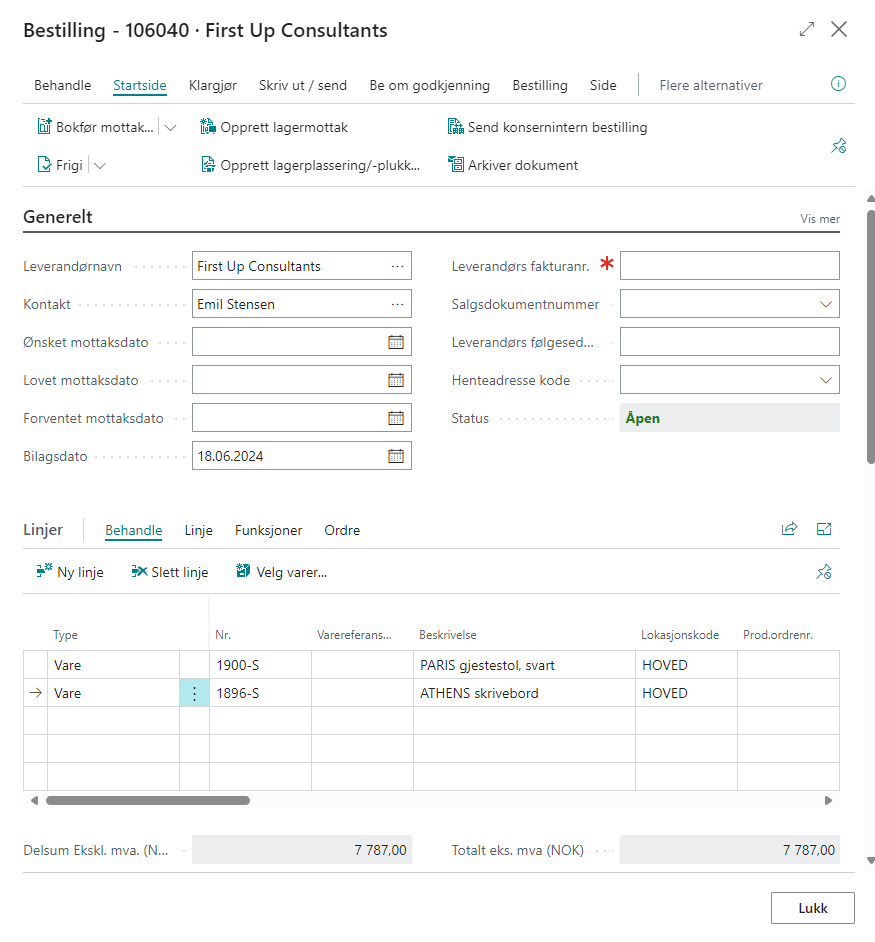Click the Lukk button
The image size is (875, 942).
[812, 908]
